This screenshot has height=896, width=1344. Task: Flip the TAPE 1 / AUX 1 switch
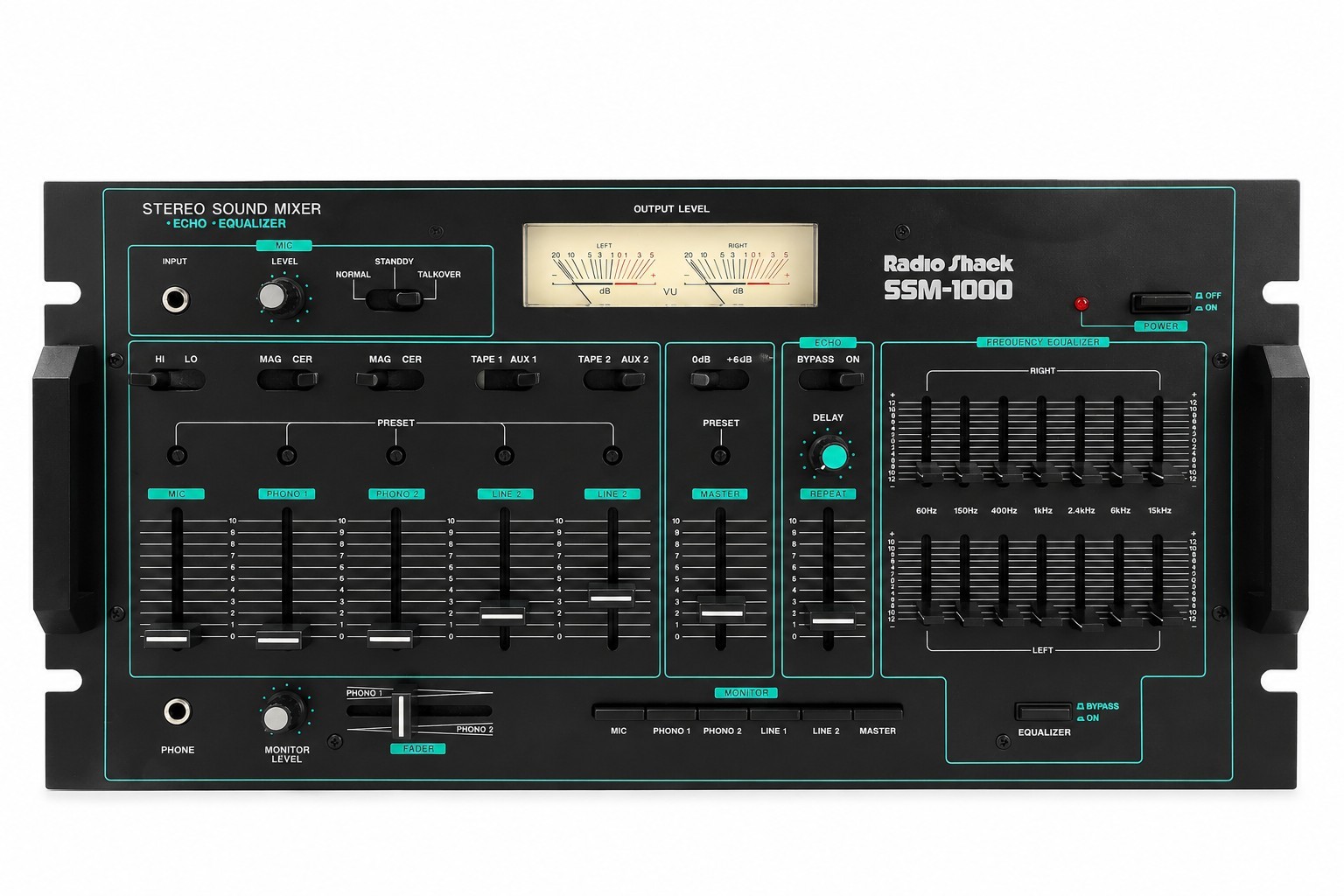click(x=507, y=380)
